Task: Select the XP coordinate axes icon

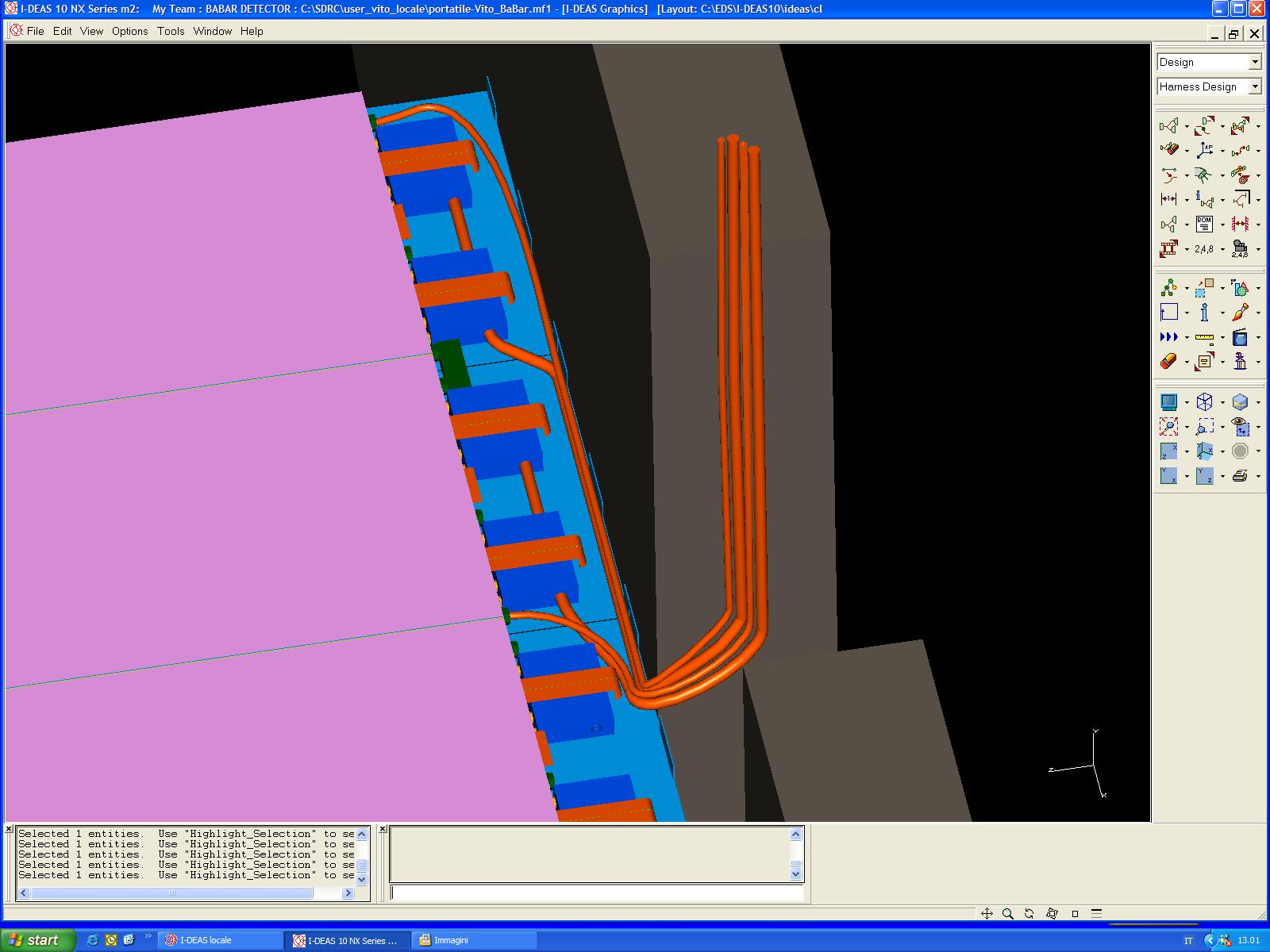Action: (1204, 150)
